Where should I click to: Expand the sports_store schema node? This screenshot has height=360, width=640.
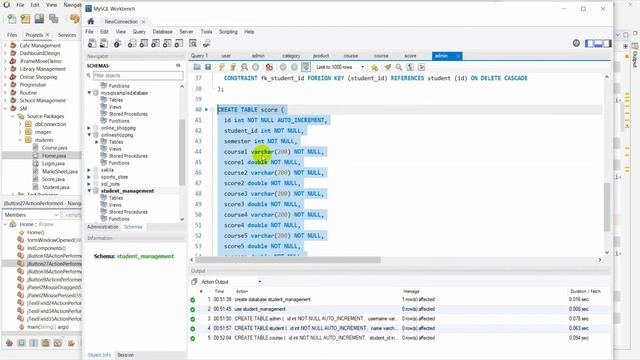[89, 177]
